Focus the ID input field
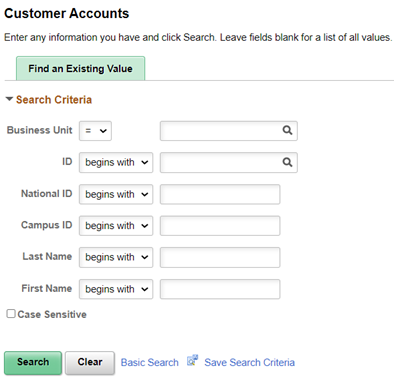394x380 pixels. [229, 163]
